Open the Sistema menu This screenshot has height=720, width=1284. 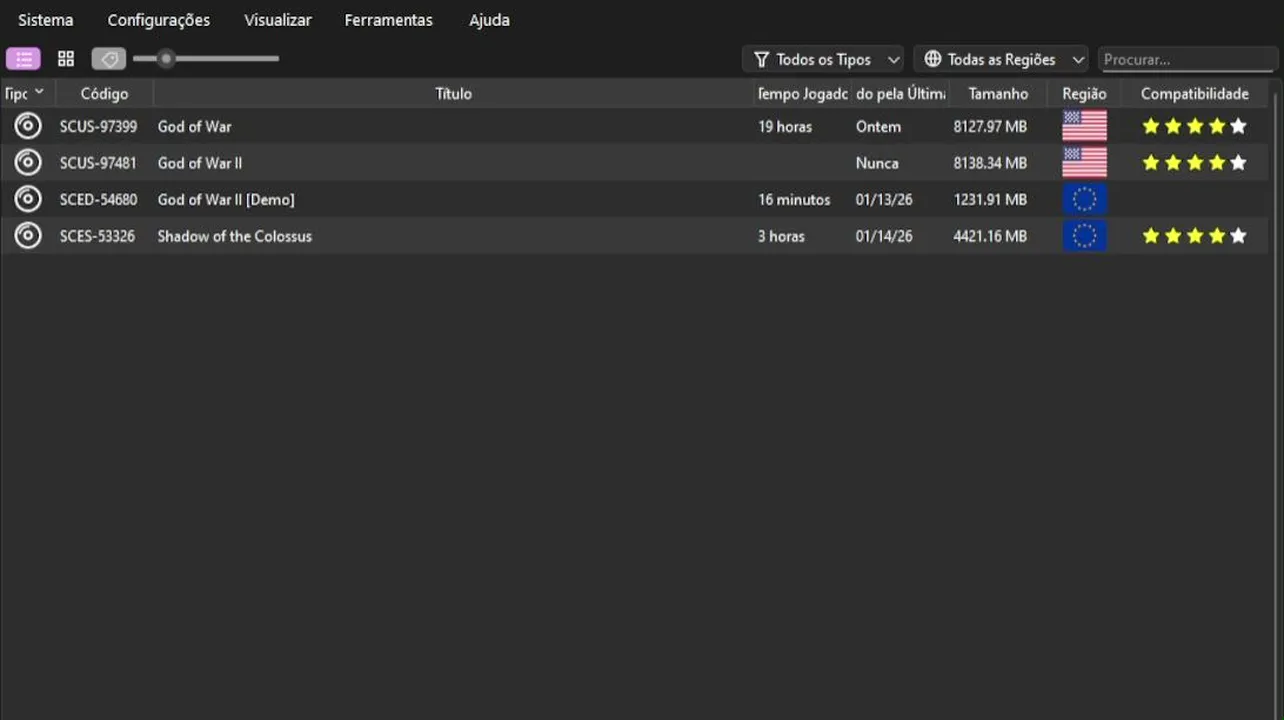(x=46, y=20)
